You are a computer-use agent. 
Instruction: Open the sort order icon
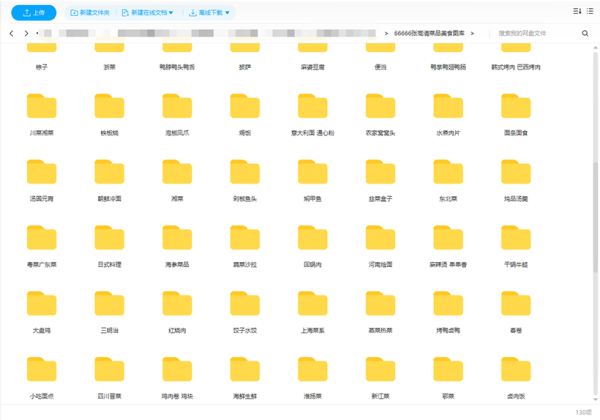pos(577,11)
